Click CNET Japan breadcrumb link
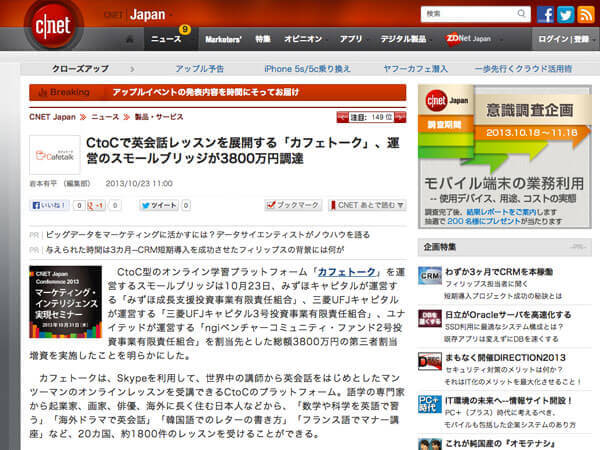The width and height of the screenshot is (600, 450). point(52,117)
